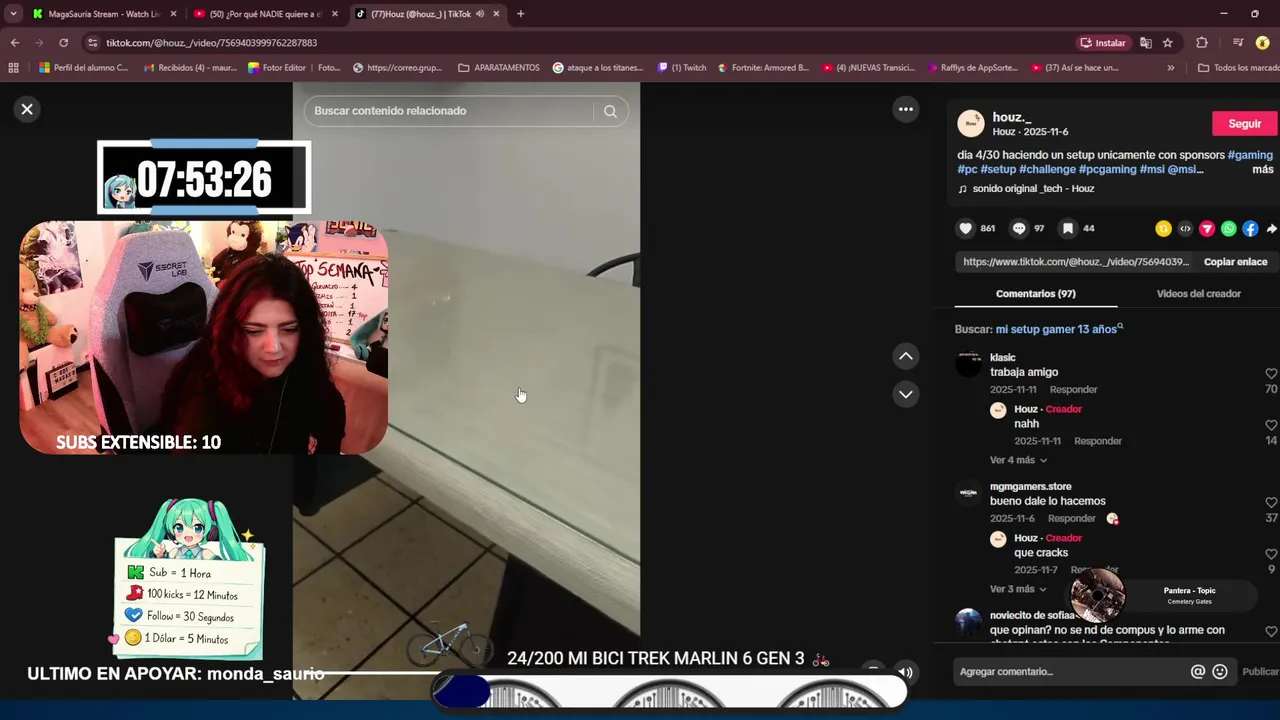Share via the red send-to-friends icon

(1207, 229)
